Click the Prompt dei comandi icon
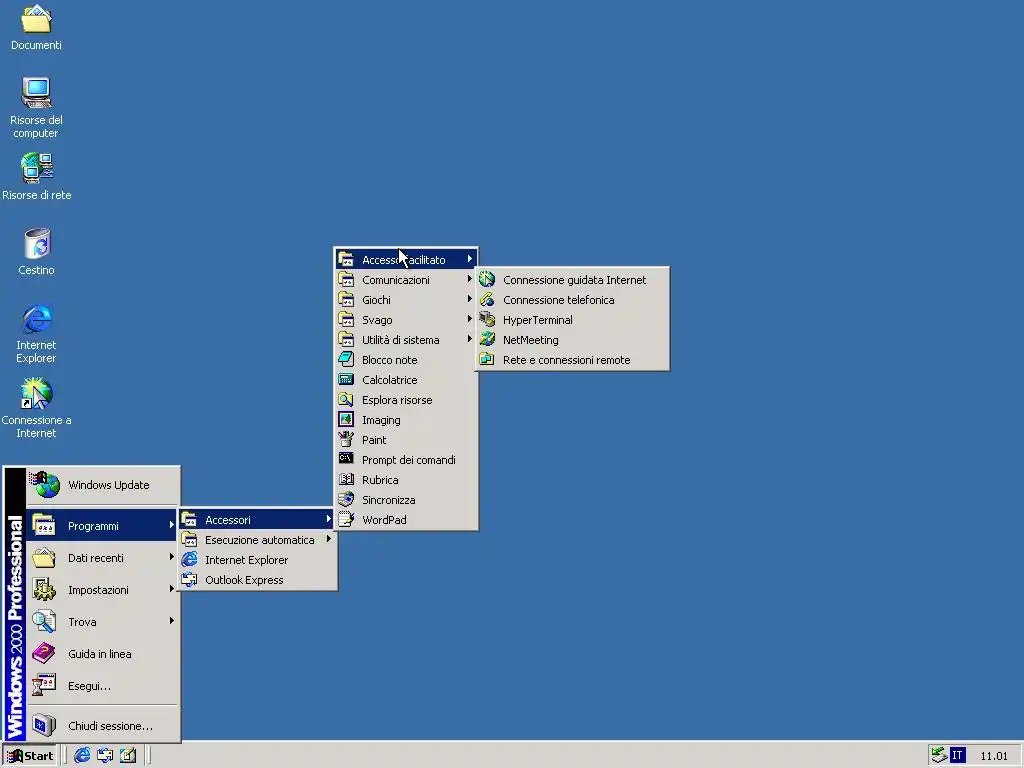Viewport: 1024px width, 768px height. click(x=346, y=459)
